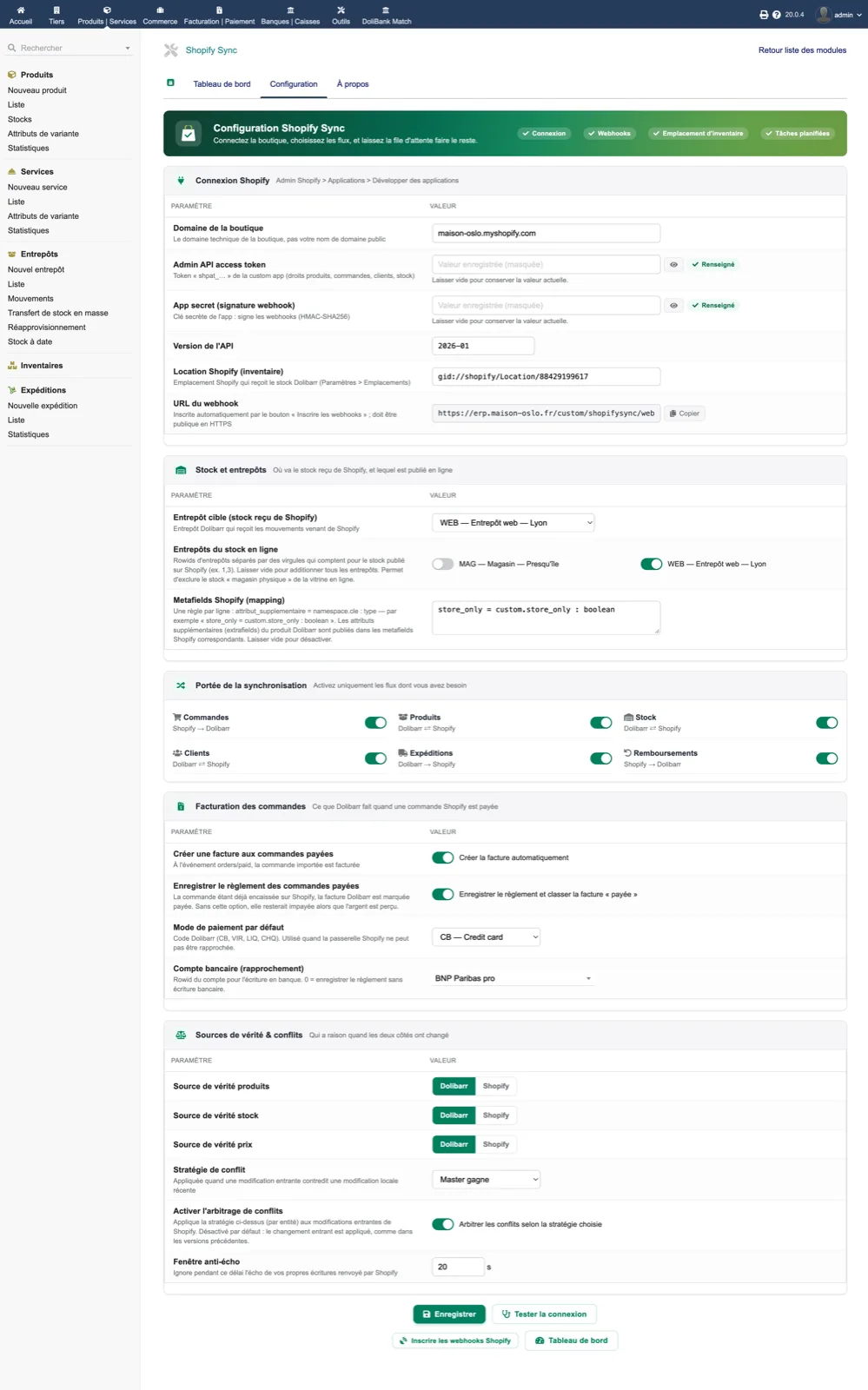Screen dimensions: 868x1390
Task: Open DoliBank Match top menu
Action: [x=387, y=16]
